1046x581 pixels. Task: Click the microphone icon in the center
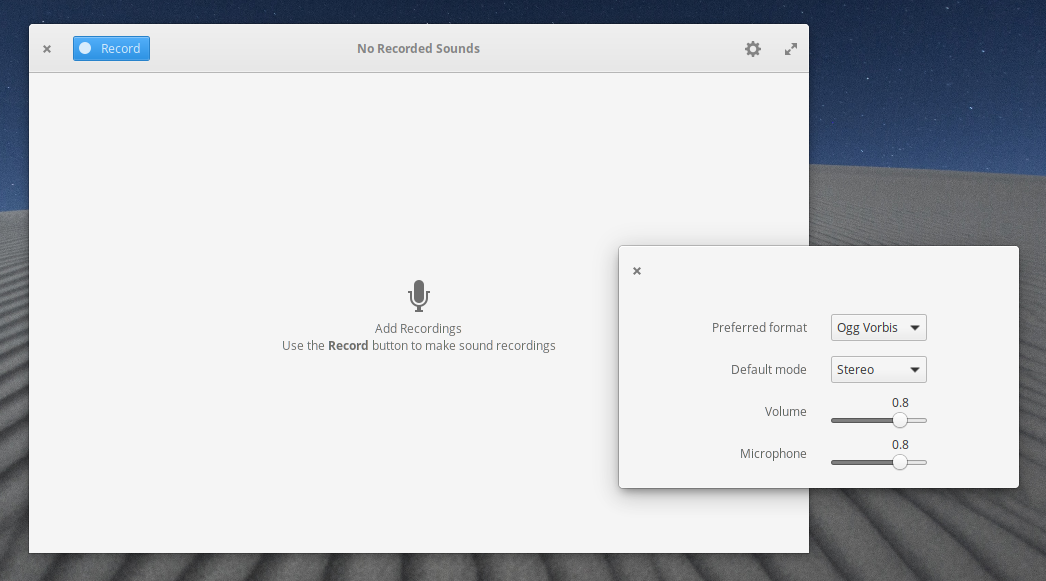click(418, 296)
